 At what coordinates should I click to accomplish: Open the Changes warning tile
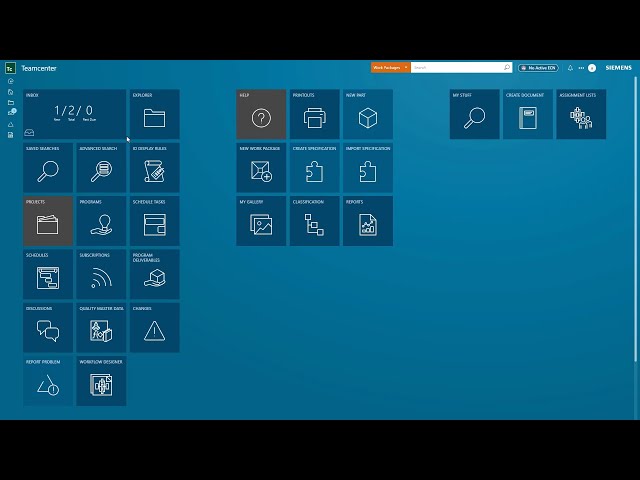pos(155,328)
